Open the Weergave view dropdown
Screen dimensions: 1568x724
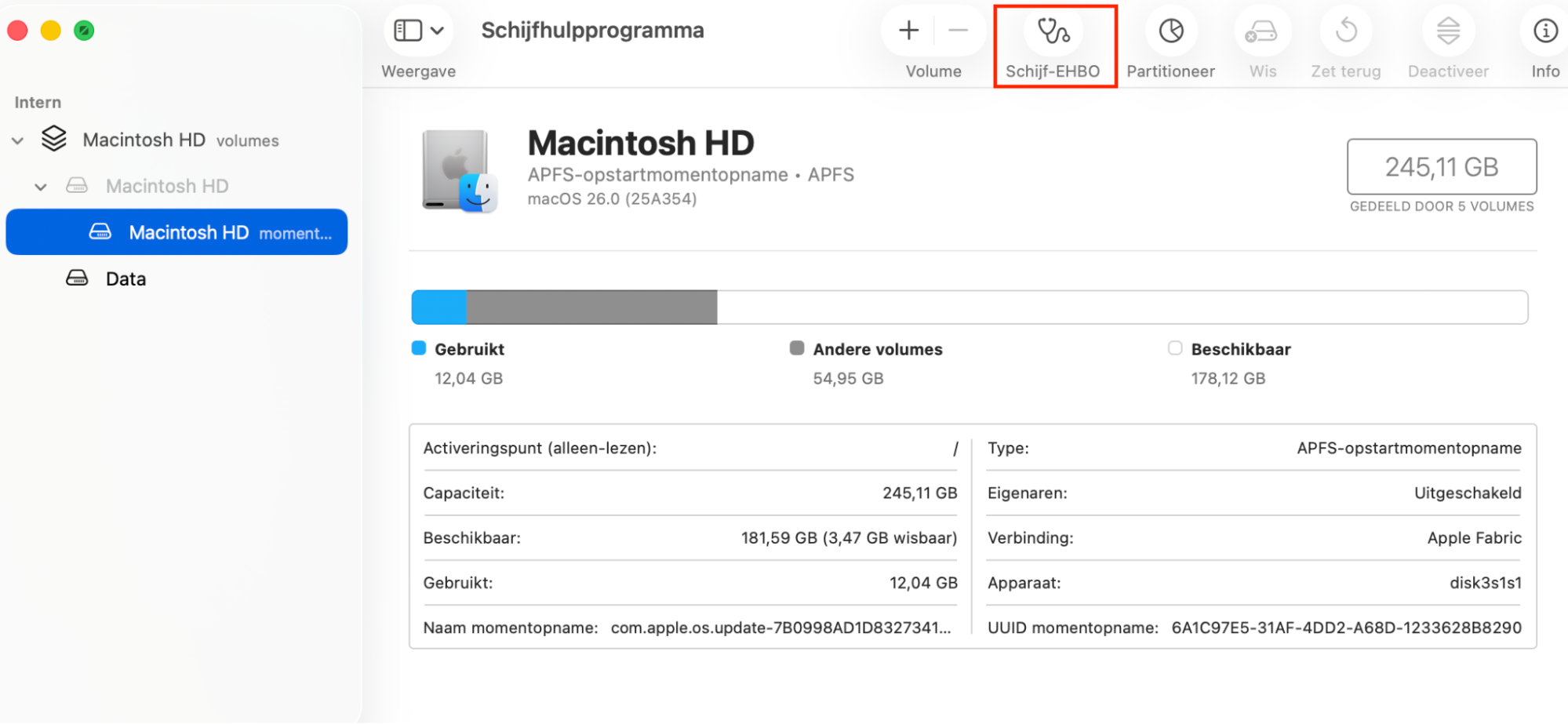click(x=419, y=30)
